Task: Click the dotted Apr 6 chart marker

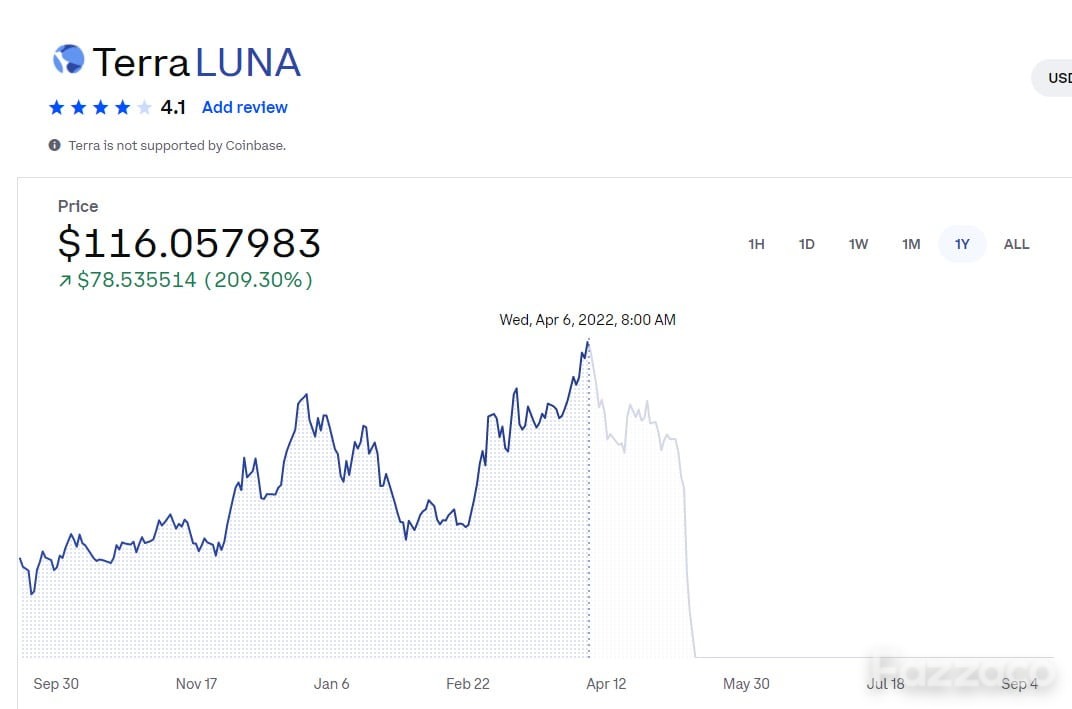Action: point(589,499)
